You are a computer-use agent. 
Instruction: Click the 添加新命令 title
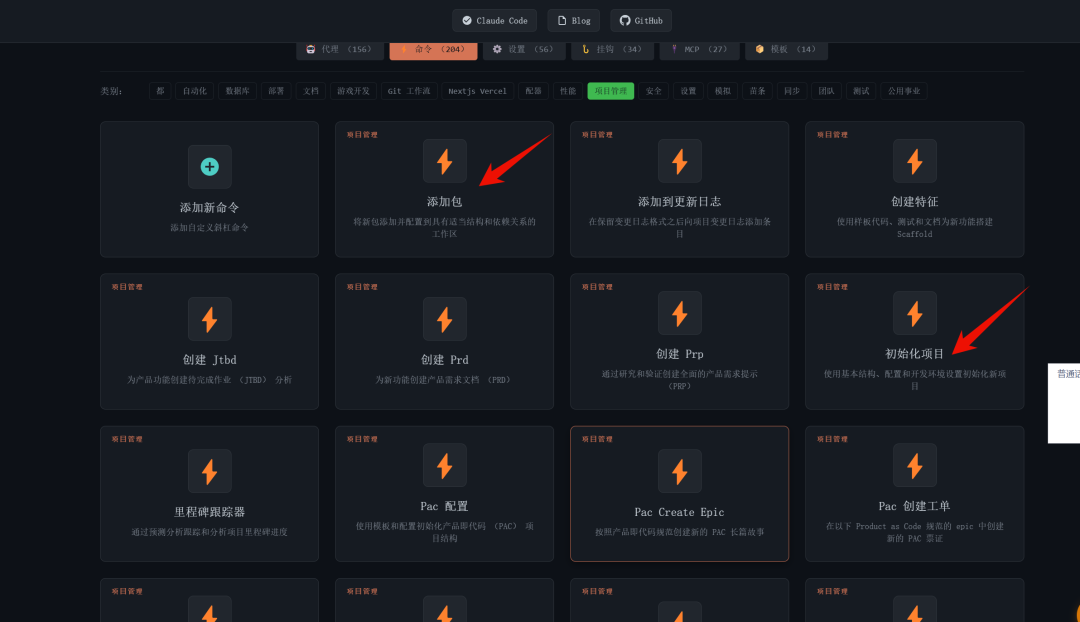click(x=209, y=207)
